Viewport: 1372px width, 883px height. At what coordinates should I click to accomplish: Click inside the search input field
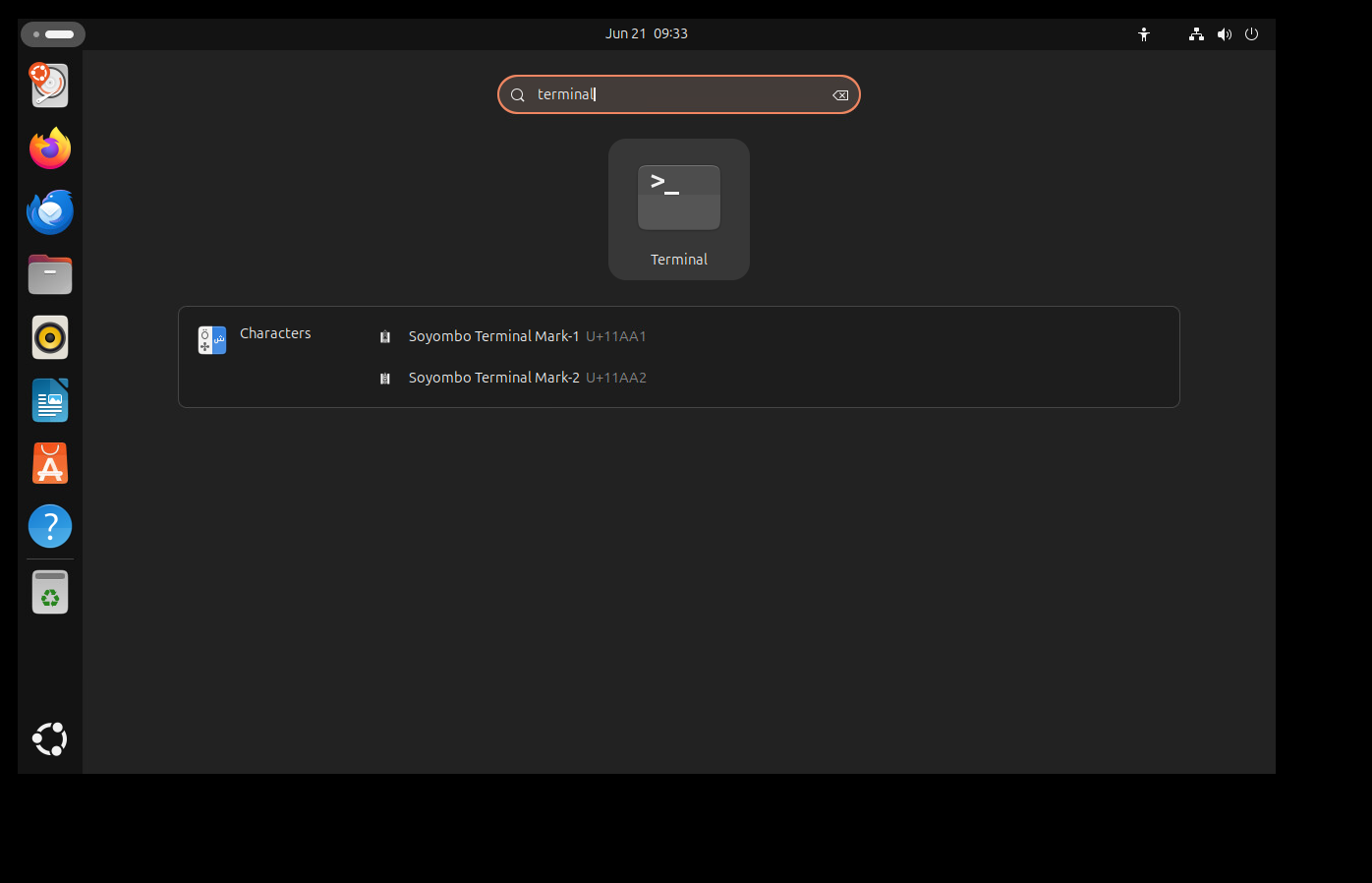tap(678, 94)
